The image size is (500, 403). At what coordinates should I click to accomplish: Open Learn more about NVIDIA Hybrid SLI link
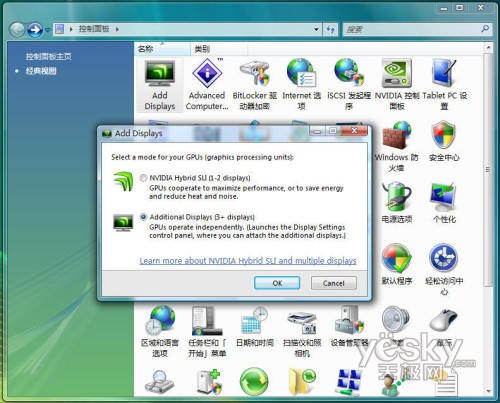pyautogui.click(x=248, y=260)
